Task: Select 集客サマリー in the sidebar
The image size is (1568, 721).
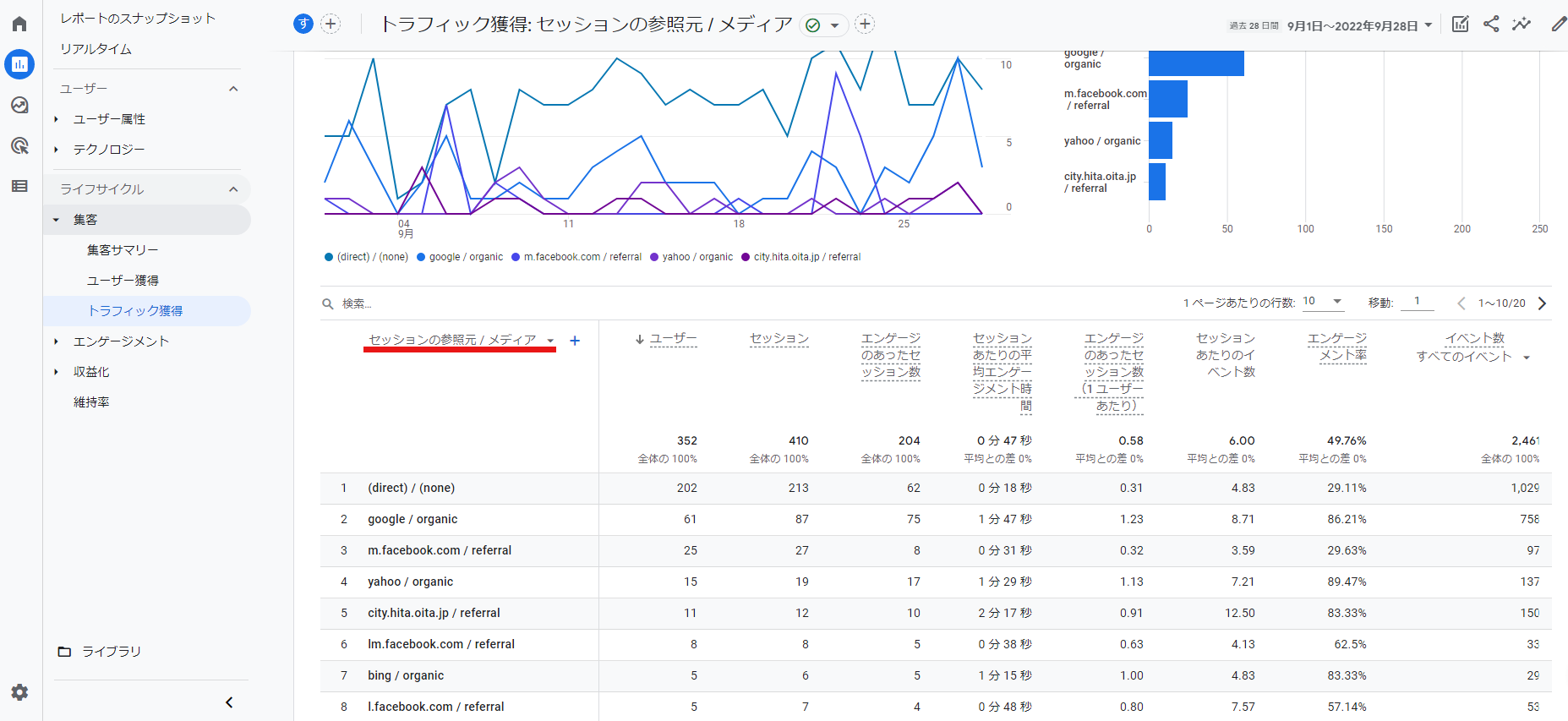Action: click(x=123, y=250)
